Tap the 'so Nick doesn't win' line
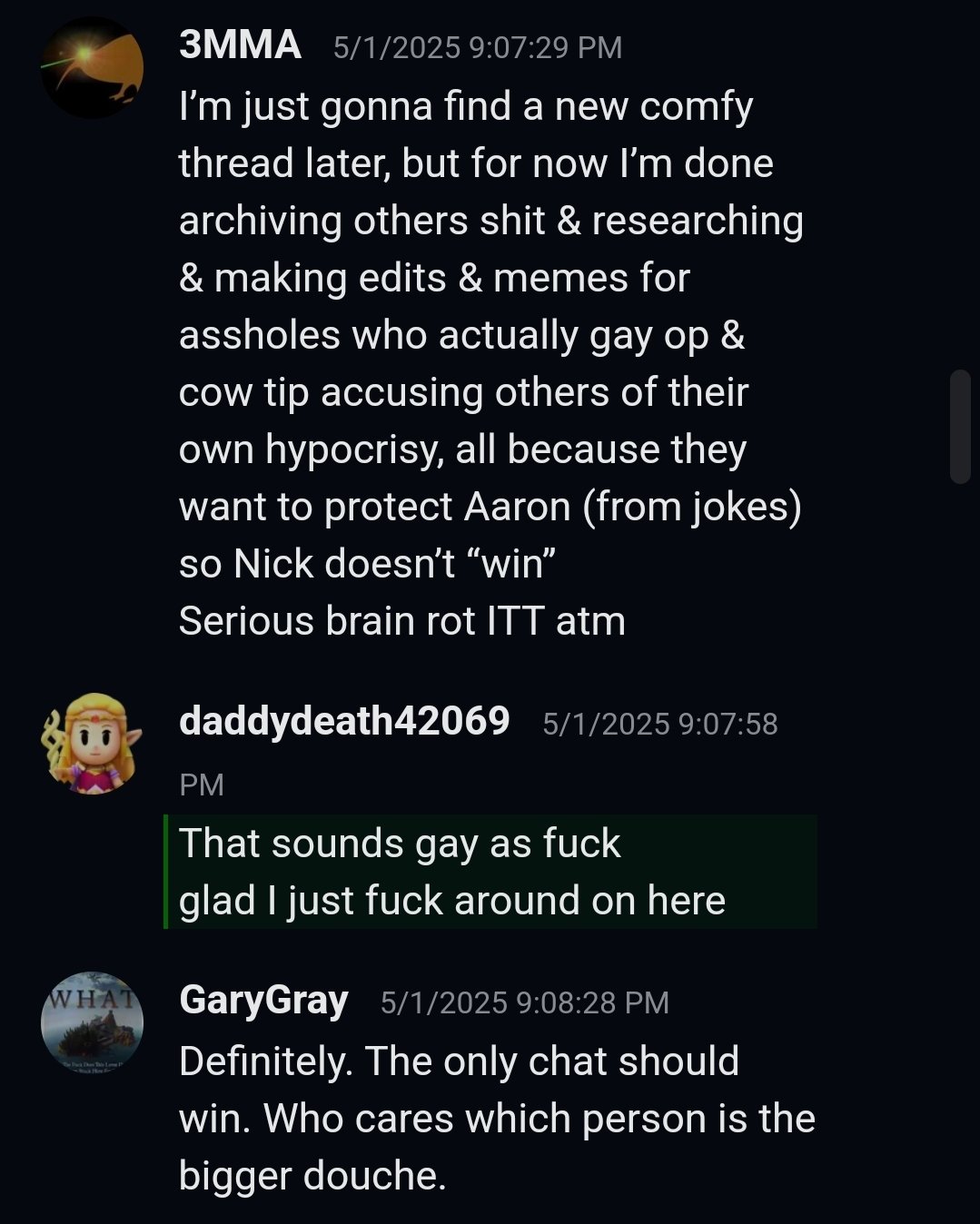The height and width of the screenshot is (1224, 980). (x=368, y=564)
